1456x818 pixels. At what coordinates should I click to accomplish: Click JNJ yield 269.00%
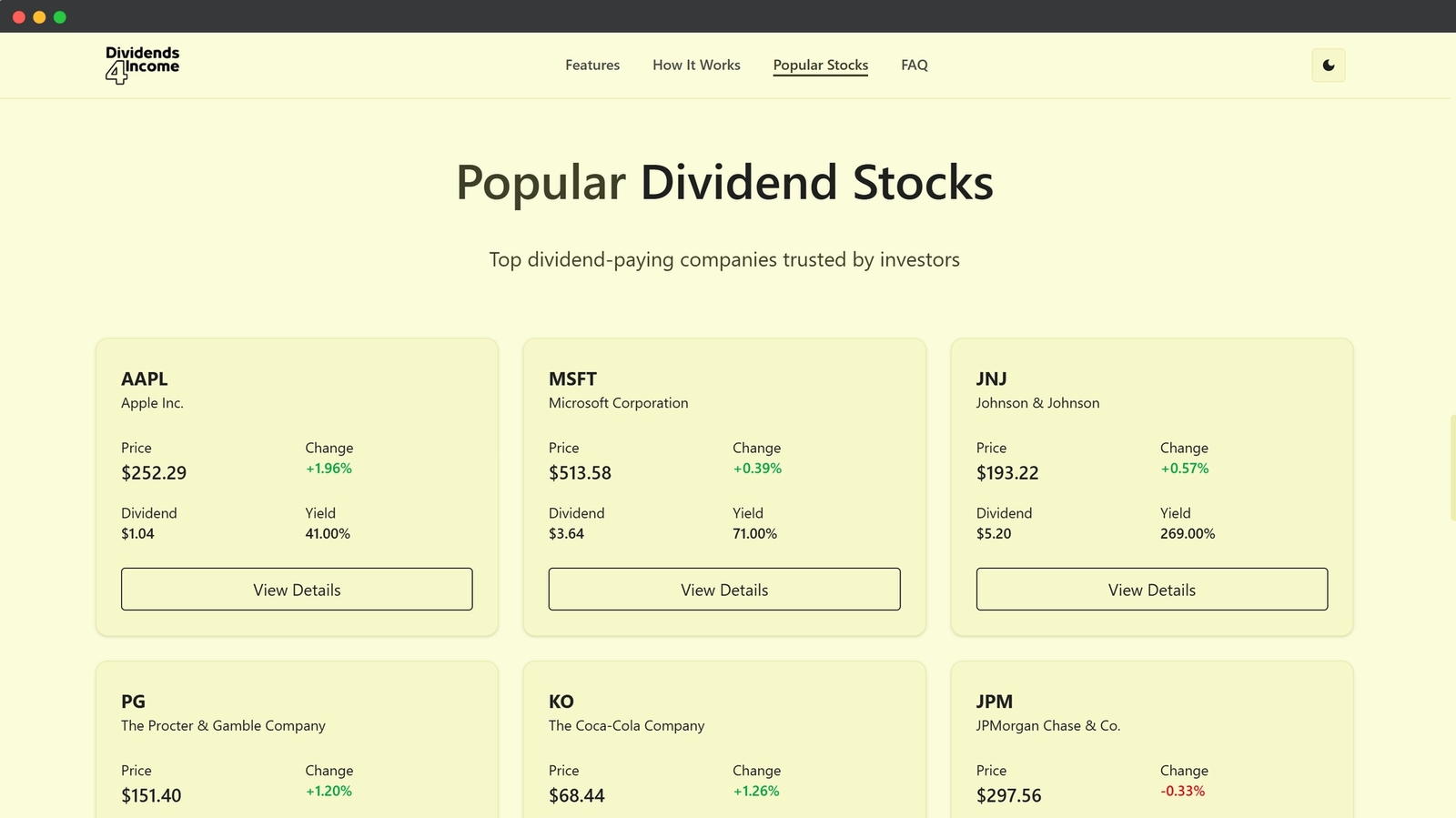click(1188, 534)
